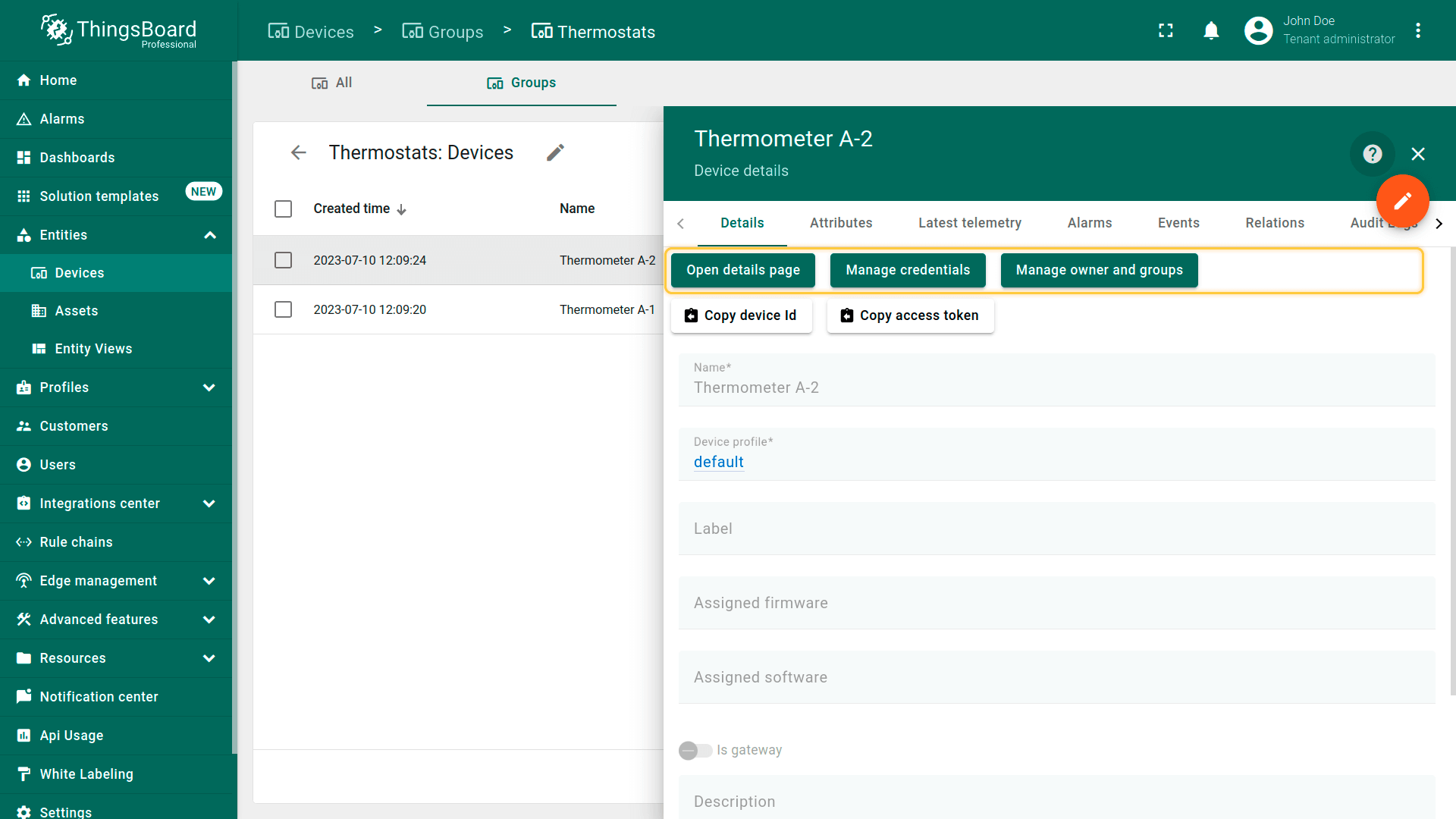Click the notifications bell icon

click(x=1211, y=30)
